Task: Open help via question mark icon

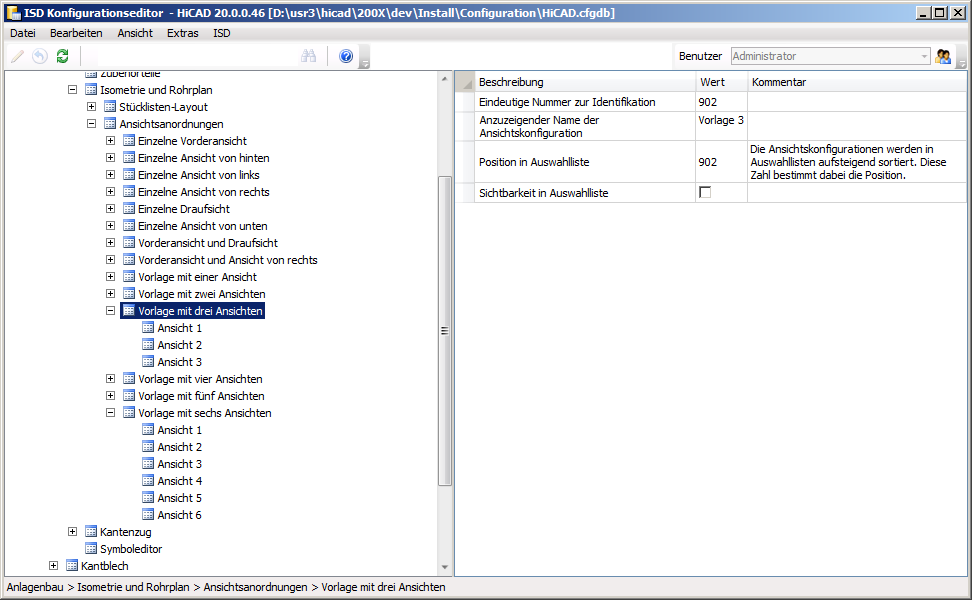Action: tap(346, 56)
